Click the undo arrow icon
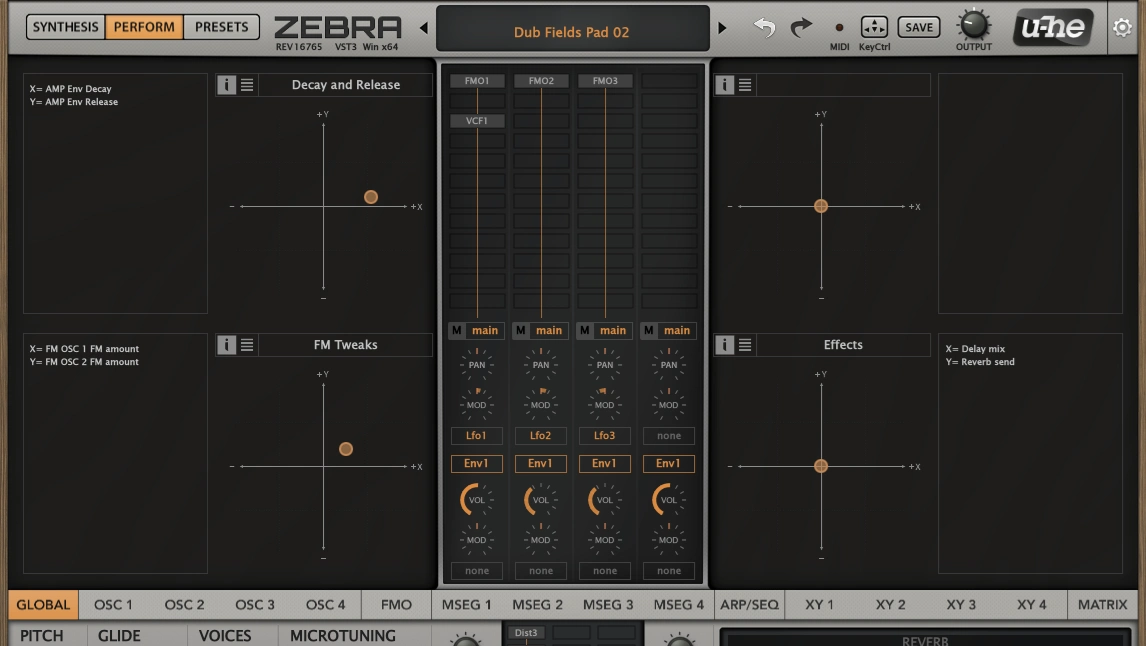The width and height of the screenshot is (1146, 646). (x=764, y=28)
